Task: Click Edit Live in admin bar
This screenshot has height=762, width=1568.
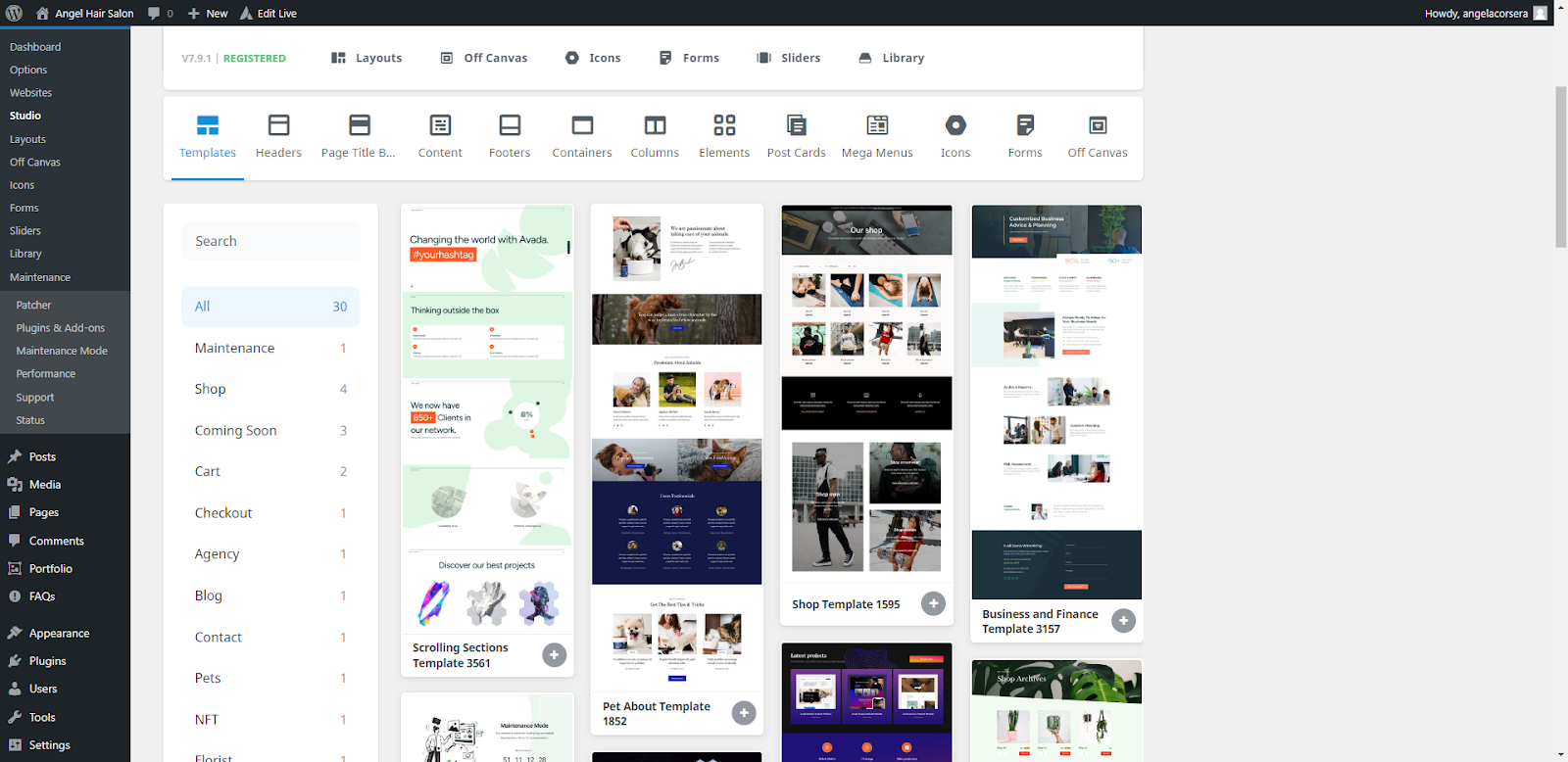Action: [269, 13]
